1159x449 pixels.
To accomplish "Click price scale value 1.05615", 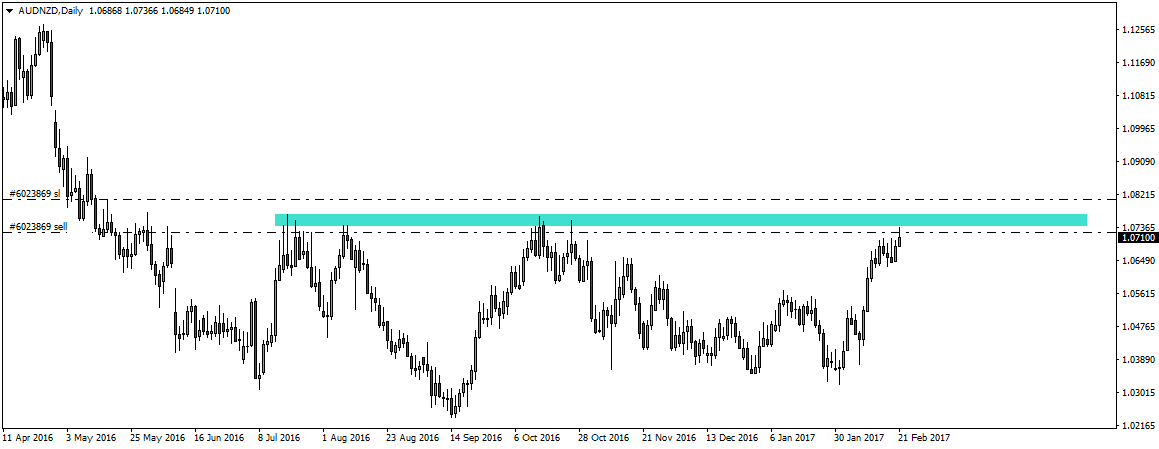I will 1138,294.
